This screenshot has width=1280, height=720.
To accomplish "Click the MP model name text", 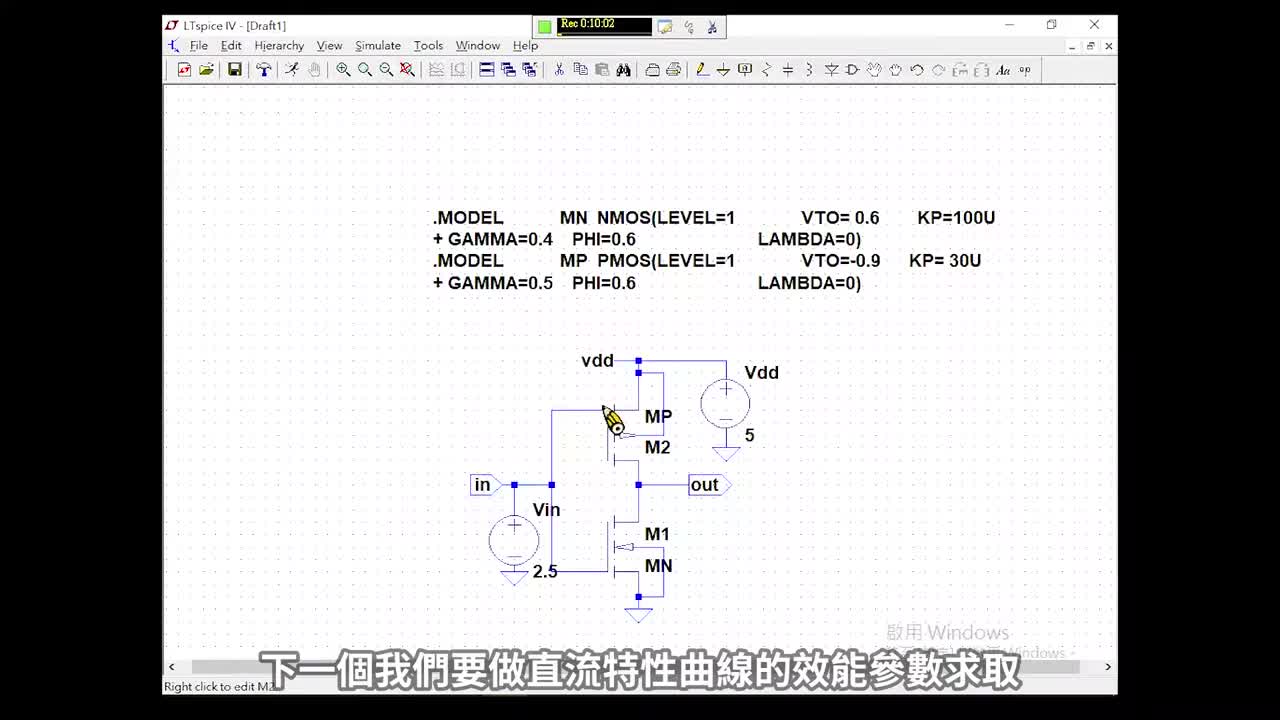I will pyautogui.click(x=658, y=417).
